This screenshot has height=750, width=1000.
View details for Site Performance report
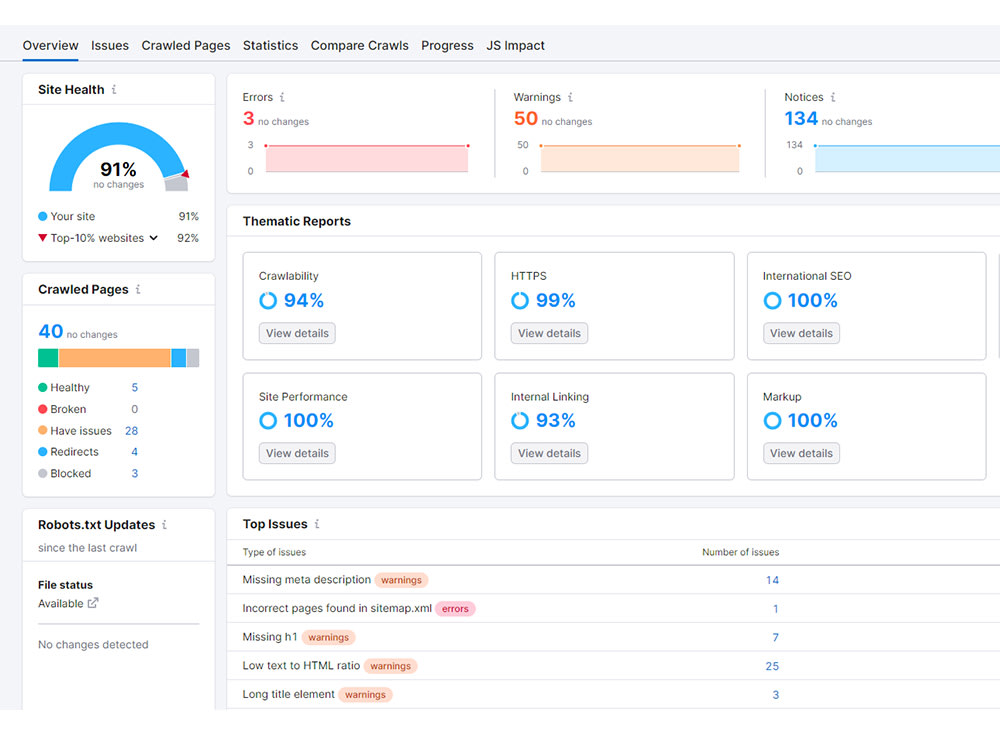coord(297,453)
